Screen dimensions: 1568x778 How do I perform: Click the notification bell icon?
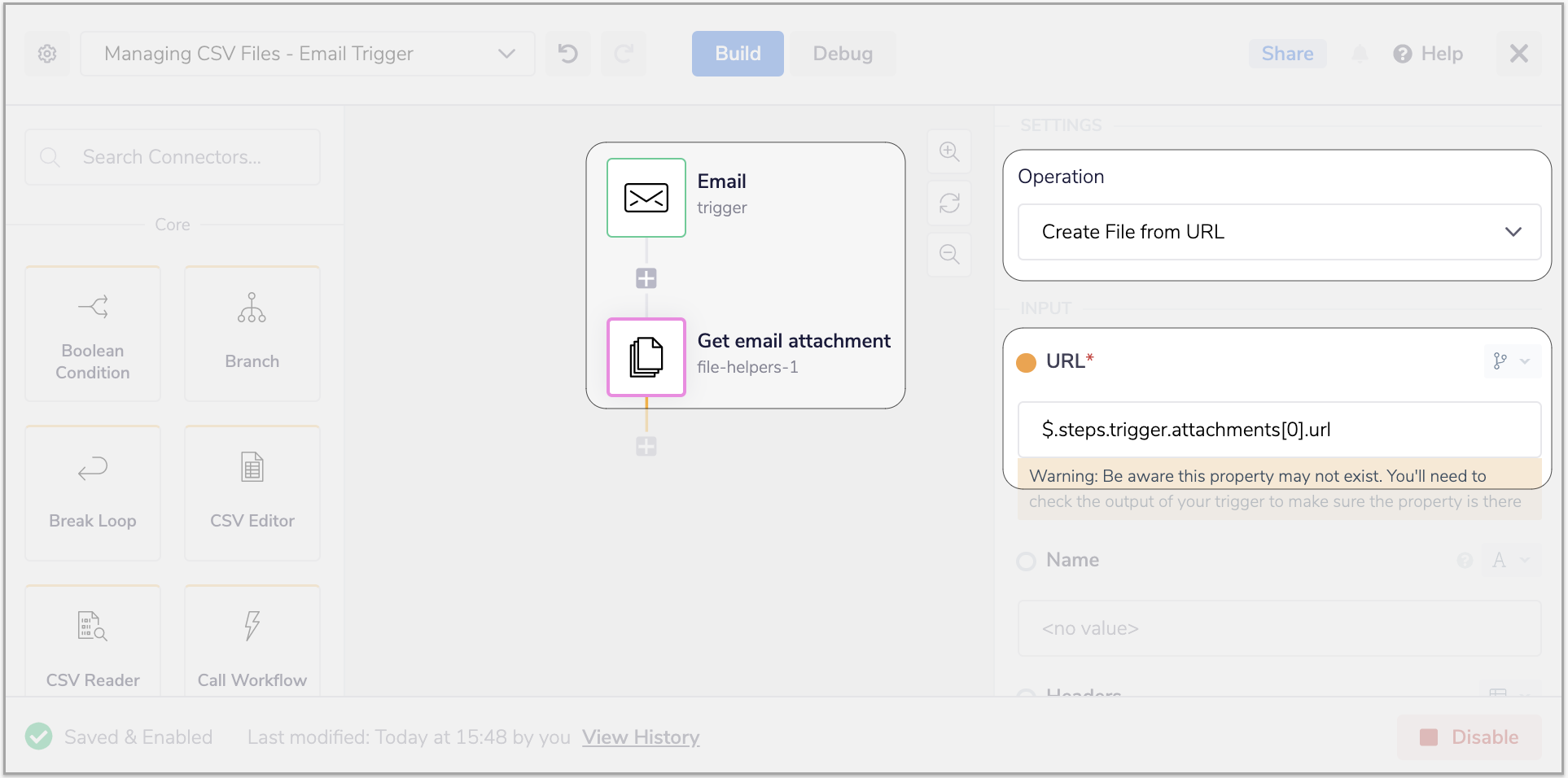(1359, 53)
